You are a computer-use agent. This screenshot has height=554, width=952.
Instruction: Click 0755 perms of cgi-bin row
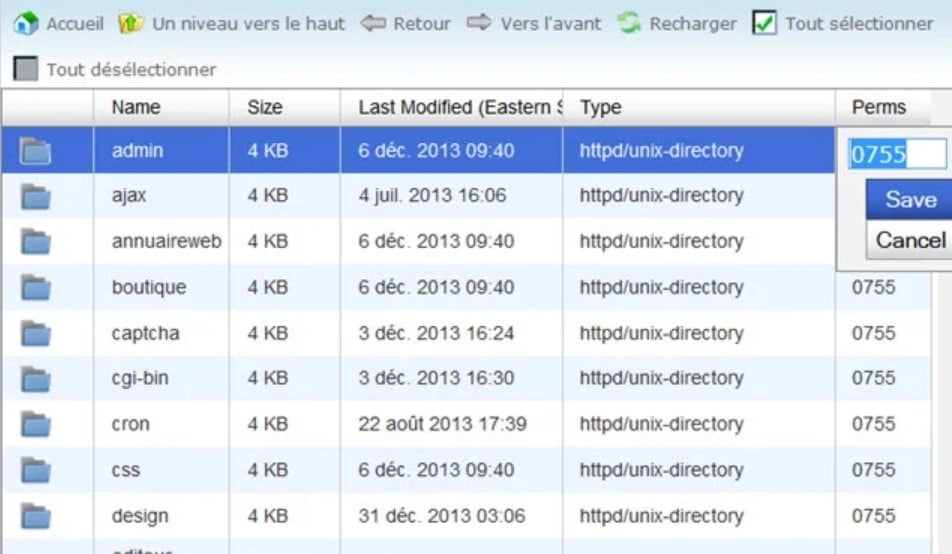[874, 378]
